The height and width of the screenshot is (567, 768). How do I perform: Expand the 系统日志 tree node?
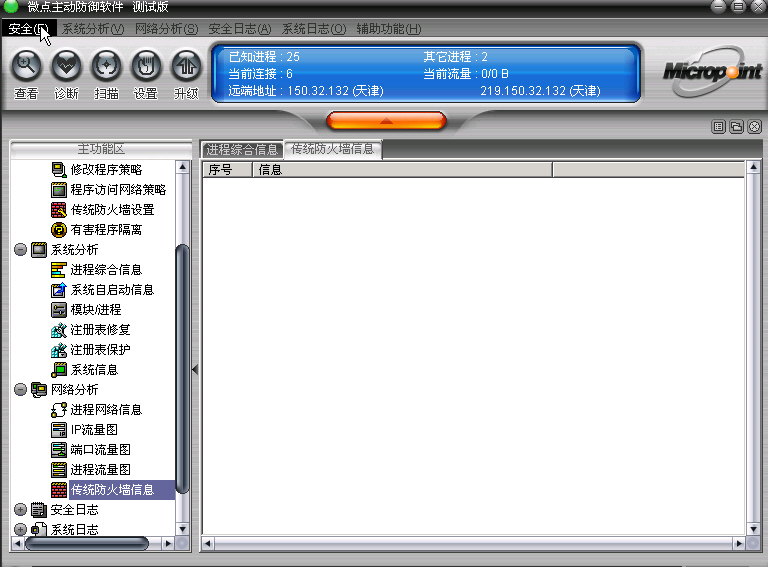click(20, 529)
